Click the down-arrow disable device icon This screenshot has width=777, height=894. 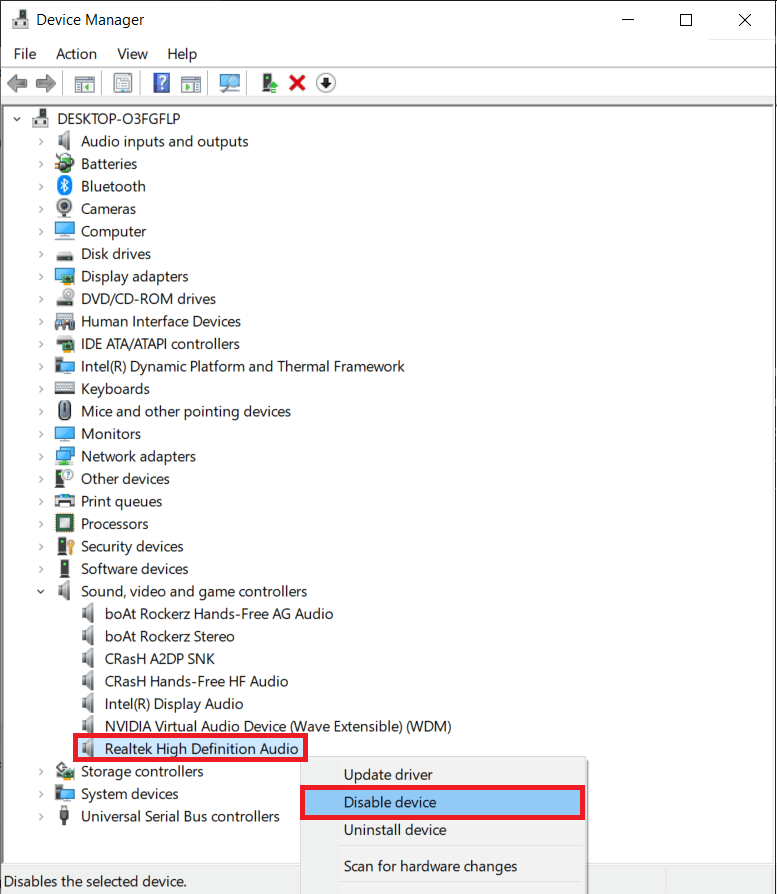coord(325,83)
